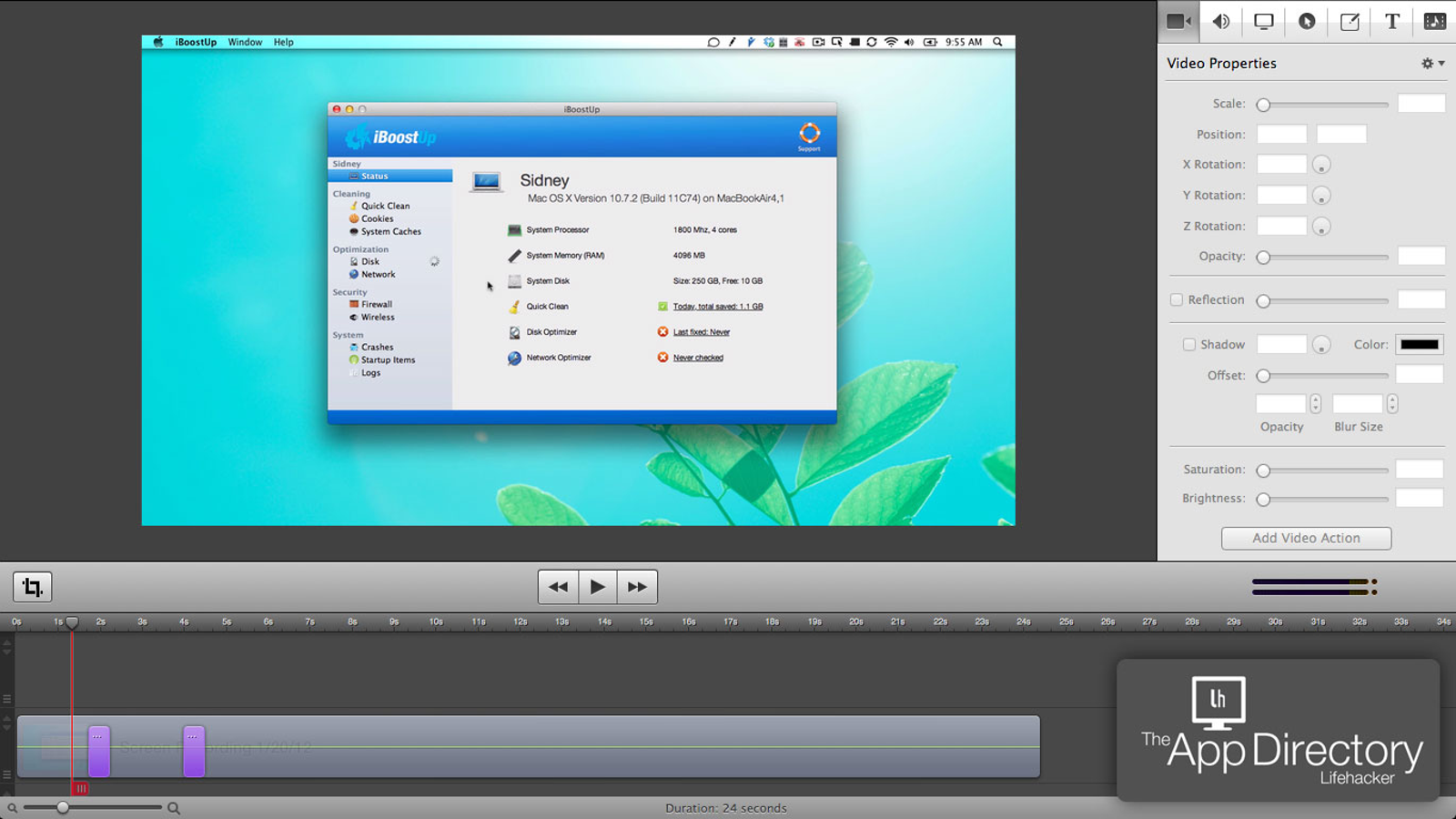This screenshot has height=819, width=1456.
Task: Enable the Shadow checkbox
Action: pyautogui.click(x=1188, y=344)
